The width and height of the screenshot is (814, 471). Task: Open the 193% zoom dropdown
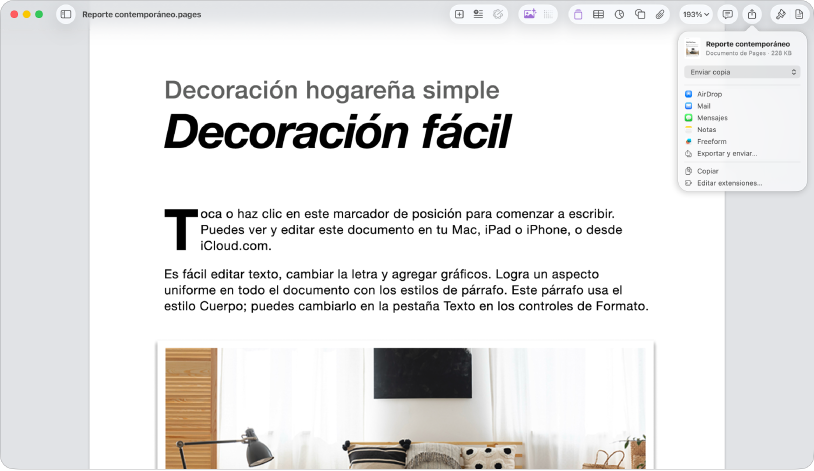pyautogui.click(x=696, y=15)
